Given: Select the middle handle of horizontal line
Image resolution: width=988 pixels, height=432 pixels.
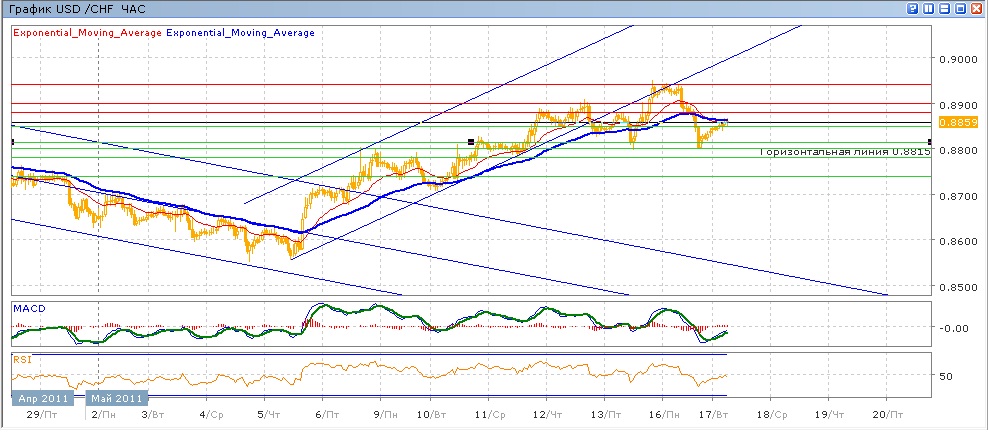Looking at the screenshot, I should 471,142.
